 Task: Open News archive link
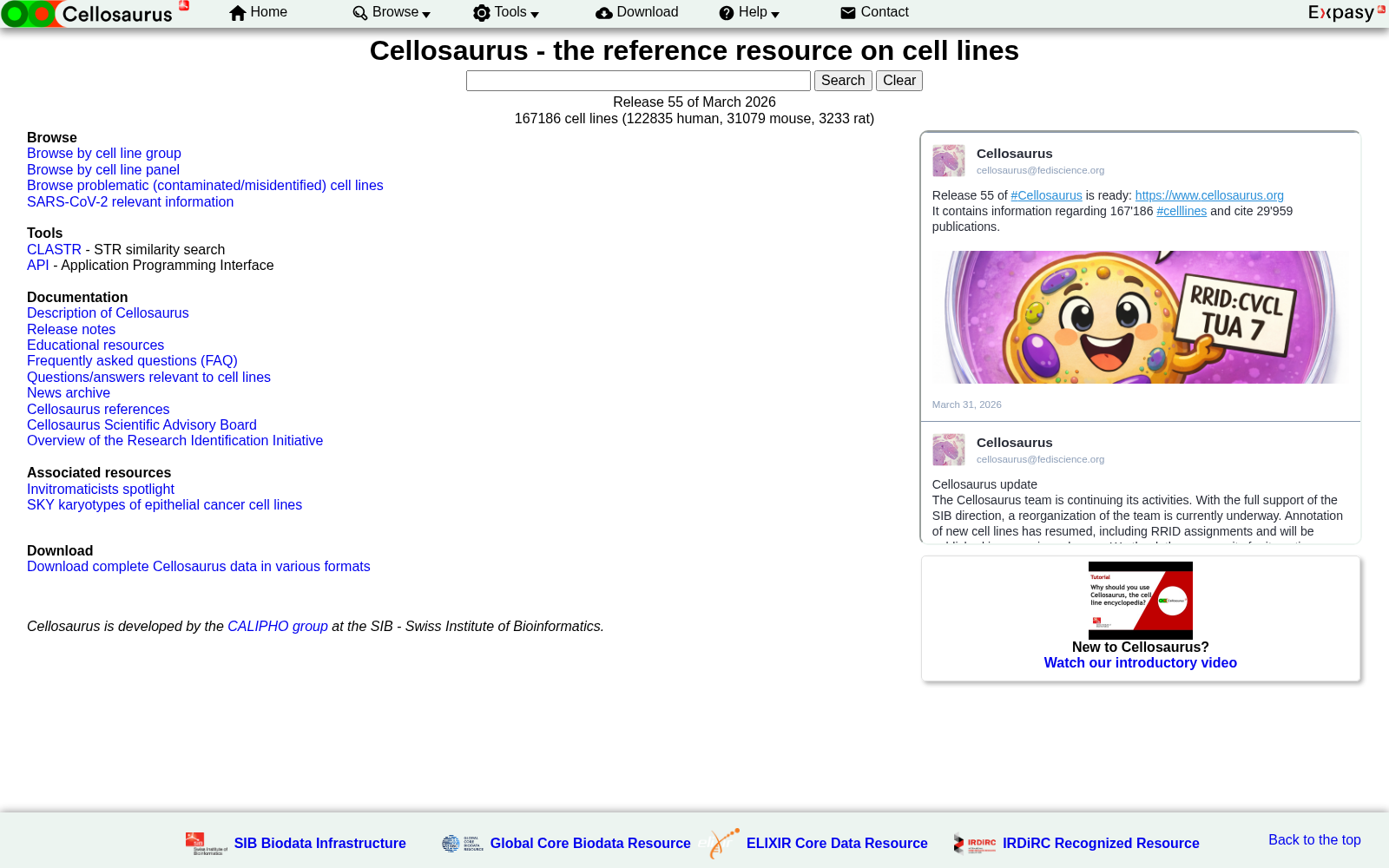(x=69, y=393)
